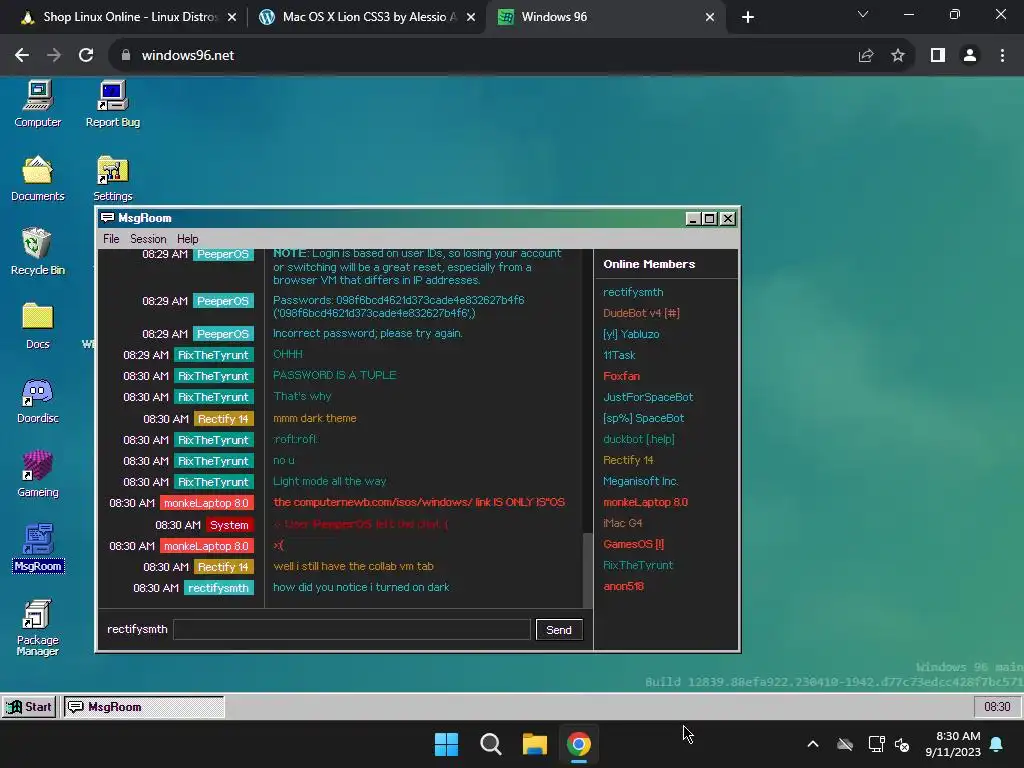Click the Chrome back arrow
Screen dimensions: 1024x768
tap(22, 56)
